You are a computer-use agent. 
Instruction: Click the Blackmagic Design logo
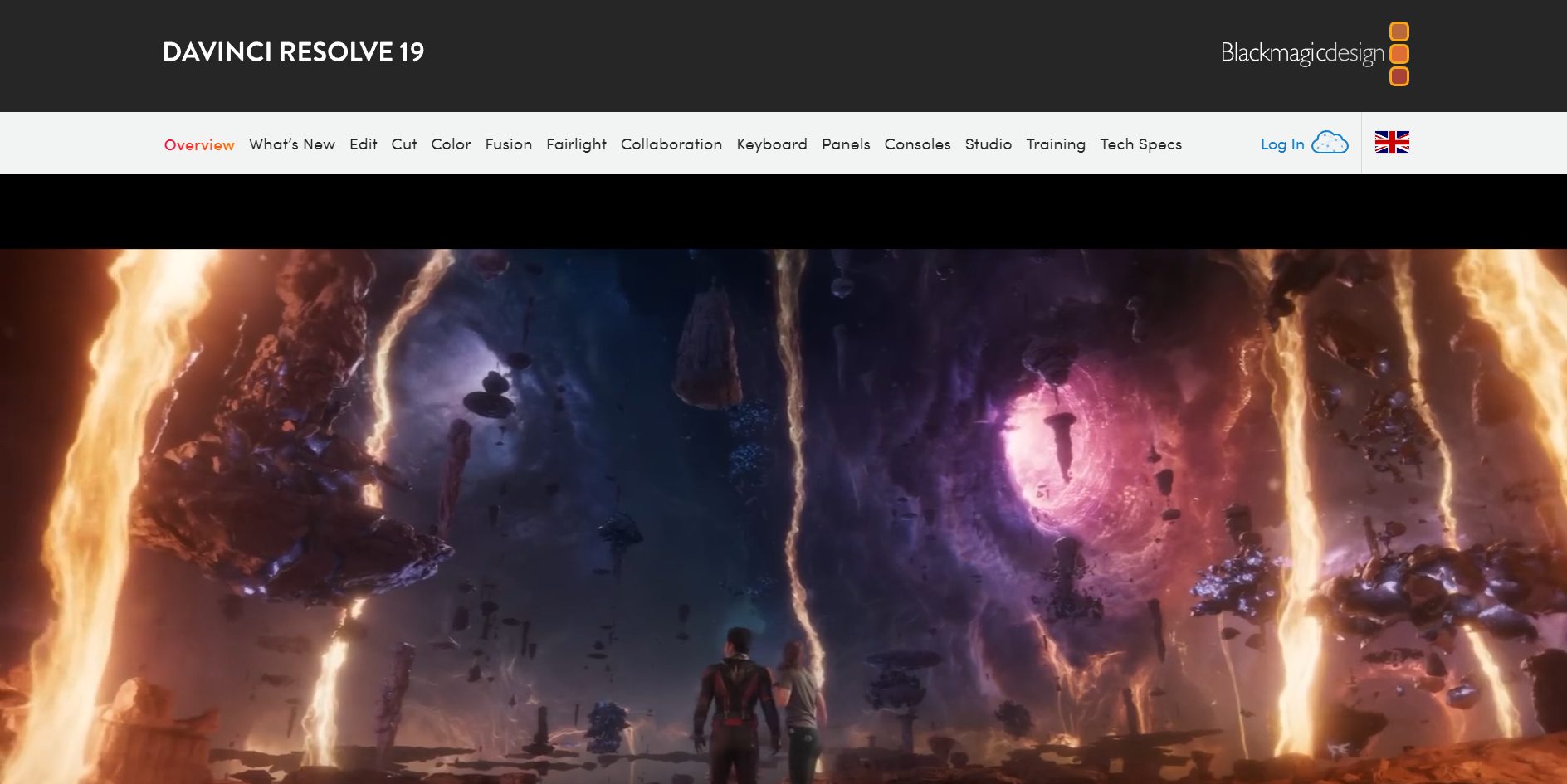(x=1315, y=54)
